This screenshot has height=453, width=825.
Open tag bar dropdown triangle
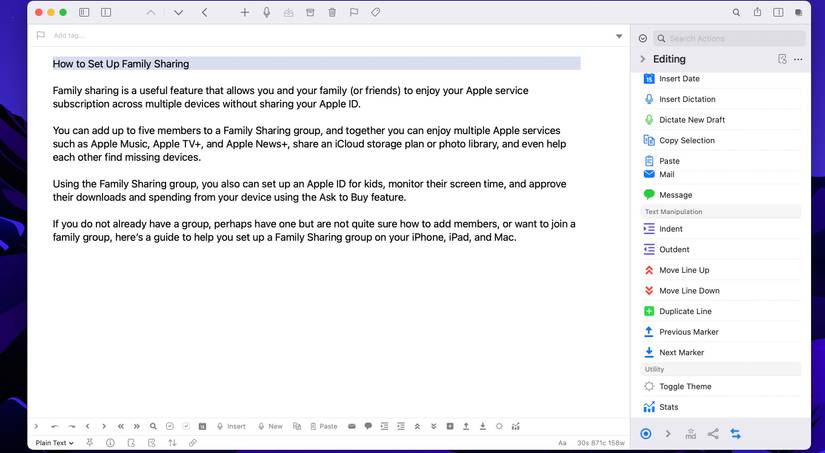(619, 36)
